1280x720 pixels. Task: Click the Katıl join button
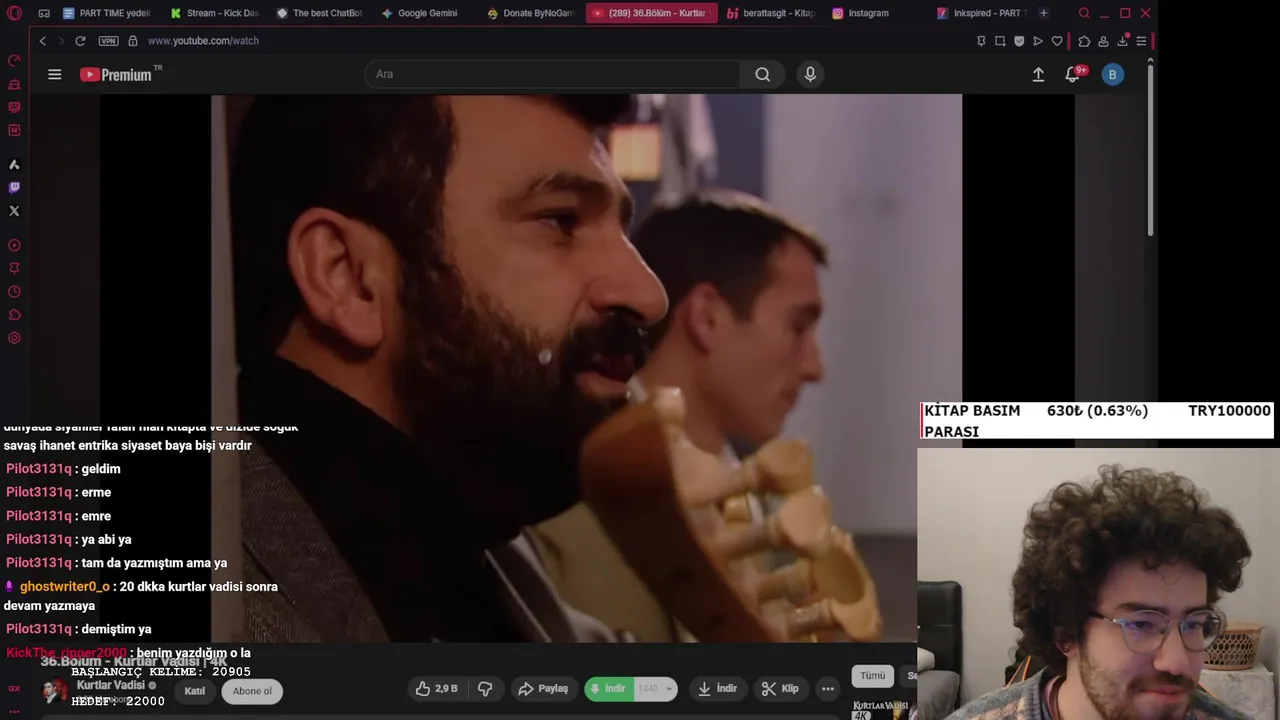194,691
